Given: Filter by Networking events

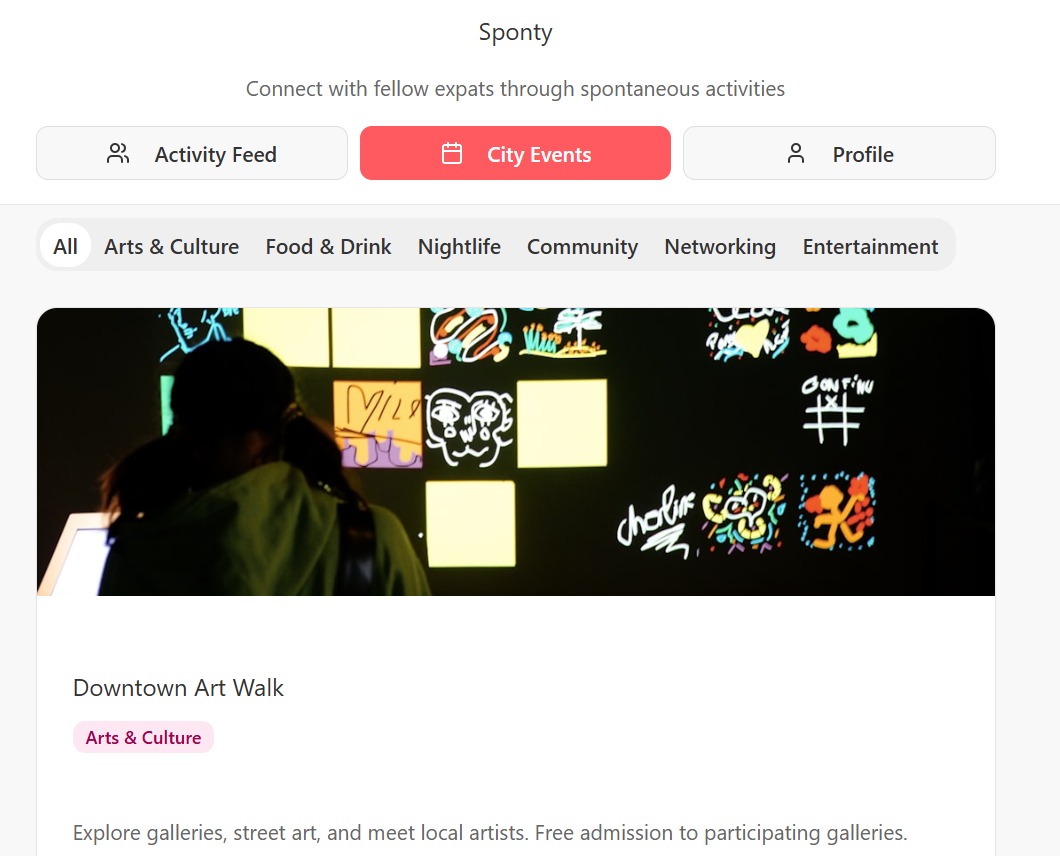Looking at the screenshot, I should pyautogui.click(x=719, y=246).
